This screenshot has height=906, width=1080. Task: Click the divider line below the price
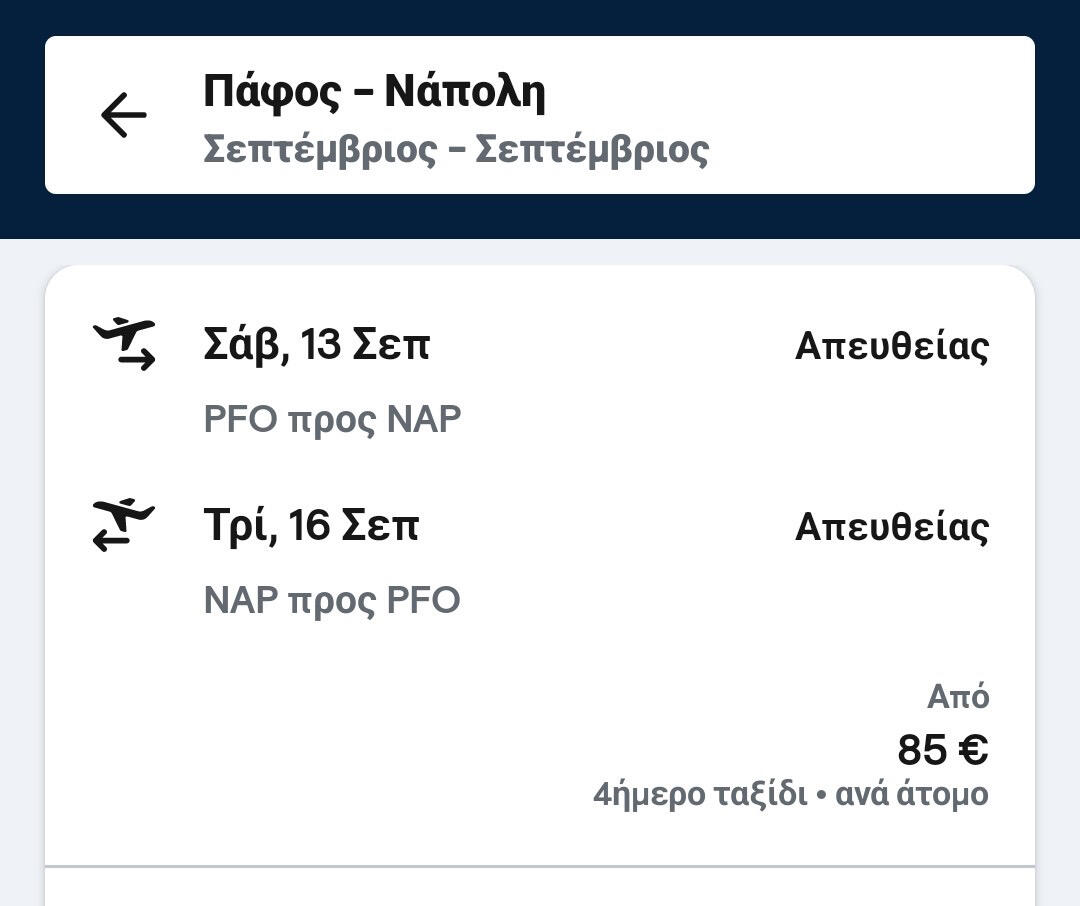(540, 865)
